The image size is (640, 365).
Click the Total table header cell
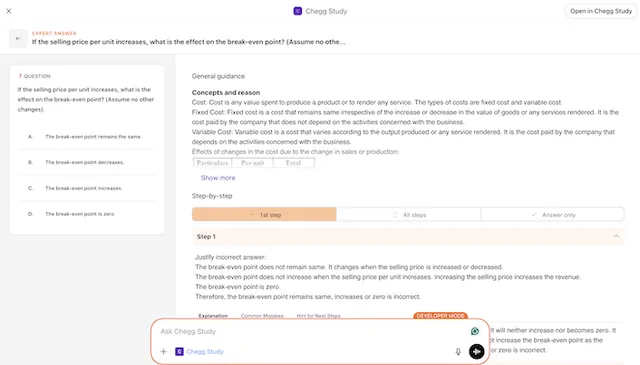[x=293, y=163]
